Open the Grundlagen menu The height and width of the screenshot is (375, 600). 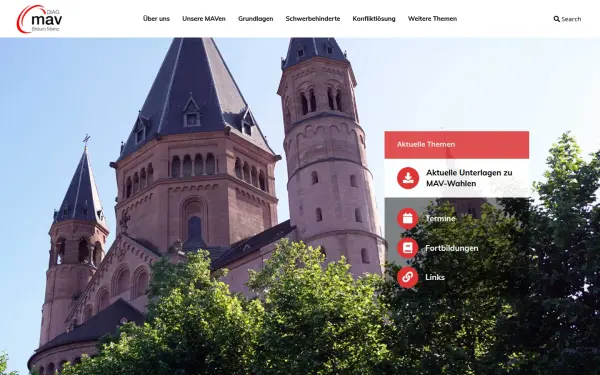point(255,19)
